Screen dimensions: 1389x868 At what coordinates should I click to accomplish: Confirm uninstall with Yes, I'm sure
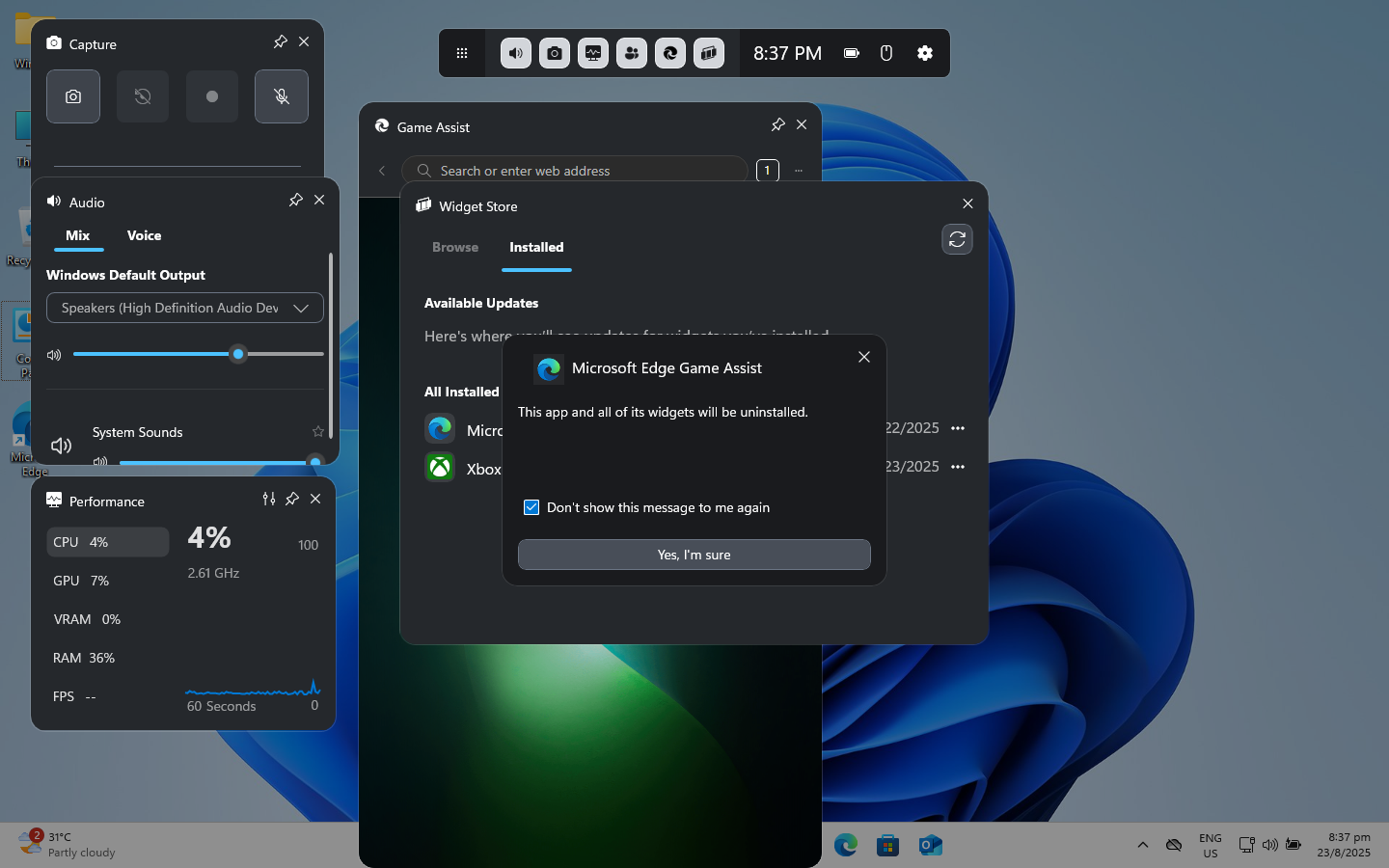(x=694, y=555)
